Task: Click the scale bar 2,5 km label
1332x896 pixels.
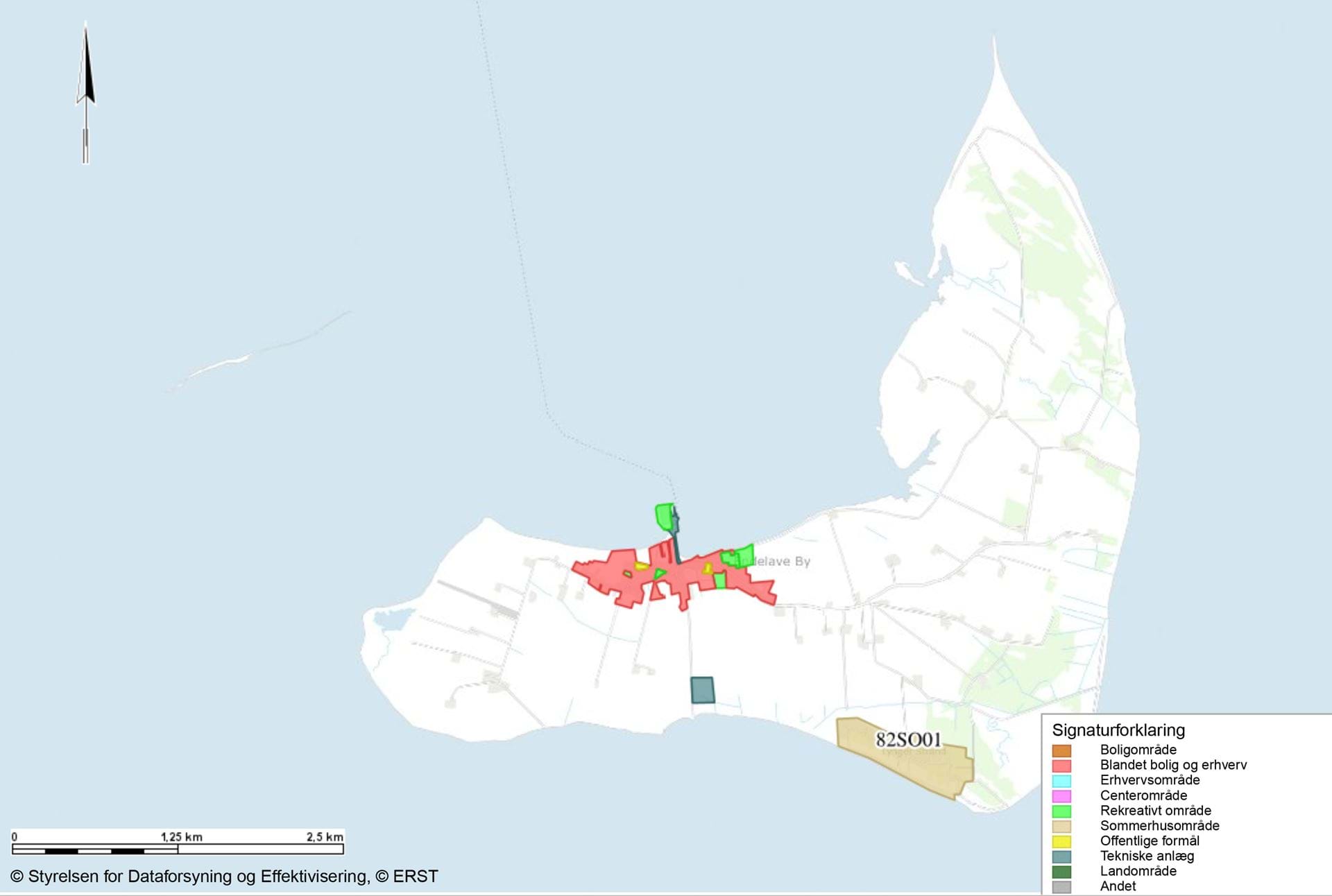Action: point(325,837)
